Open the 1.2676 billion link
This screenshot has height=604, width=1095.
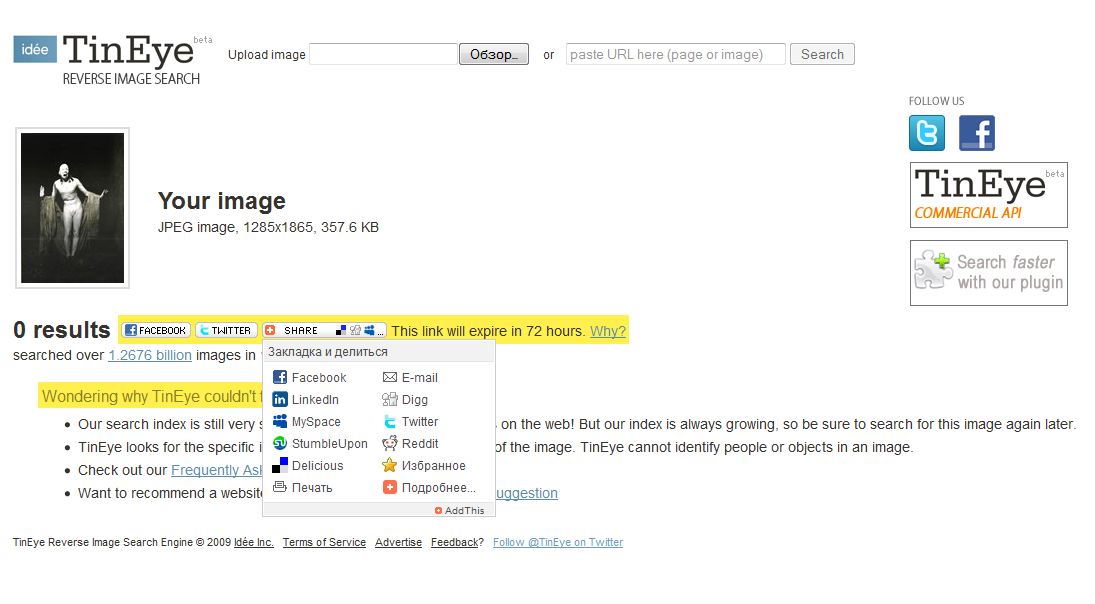click(x=149, y=355)
